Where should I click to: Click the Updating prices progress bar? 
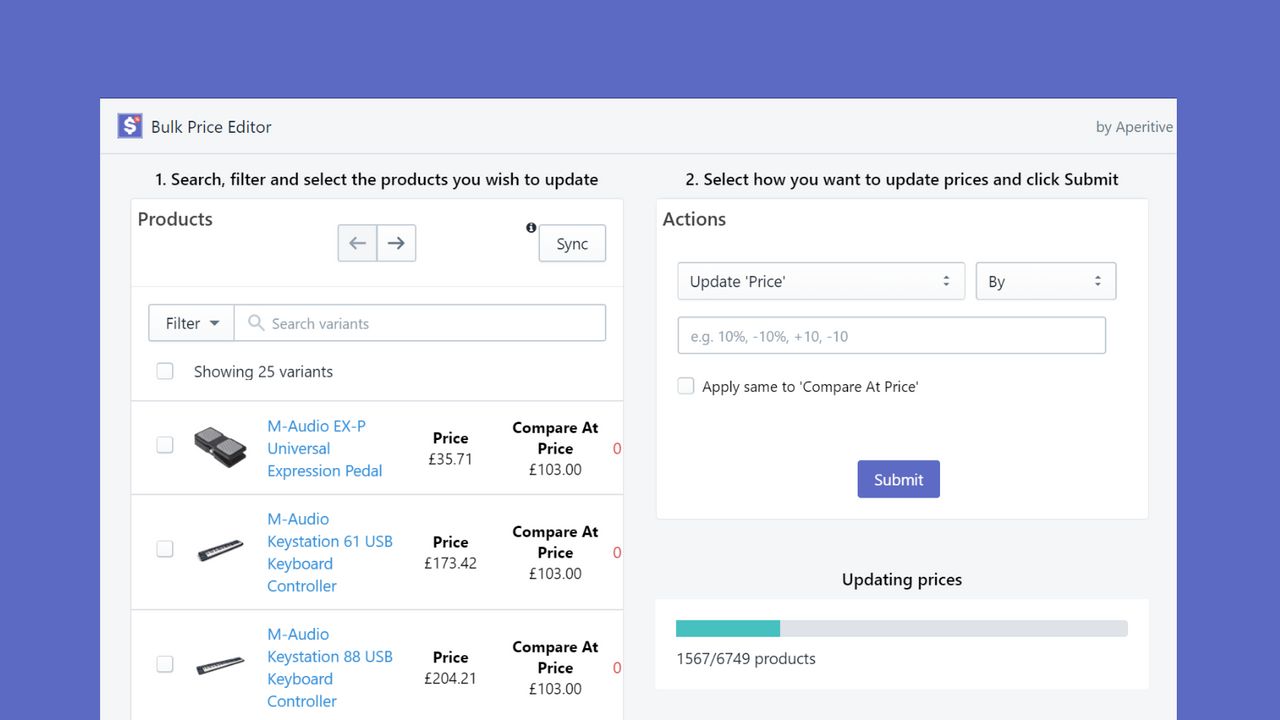(902, 628)
